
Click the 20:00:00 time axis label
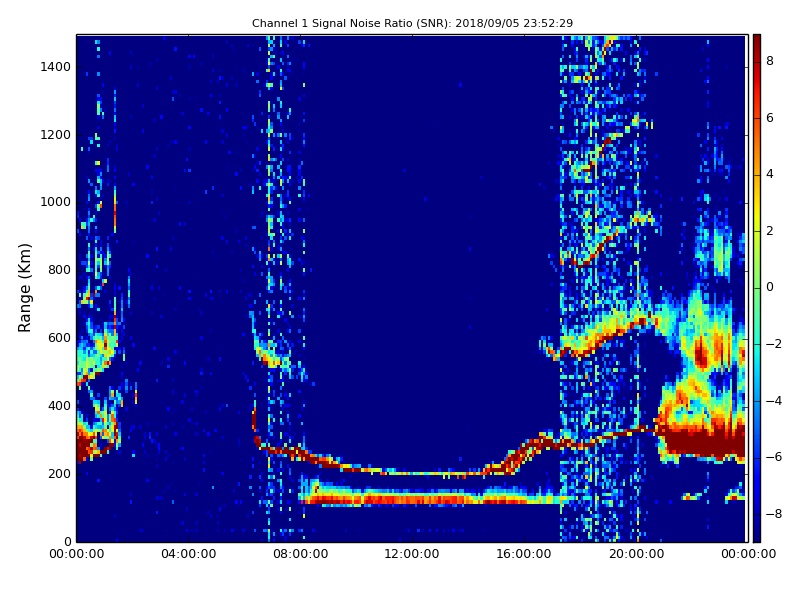point(636,554)
